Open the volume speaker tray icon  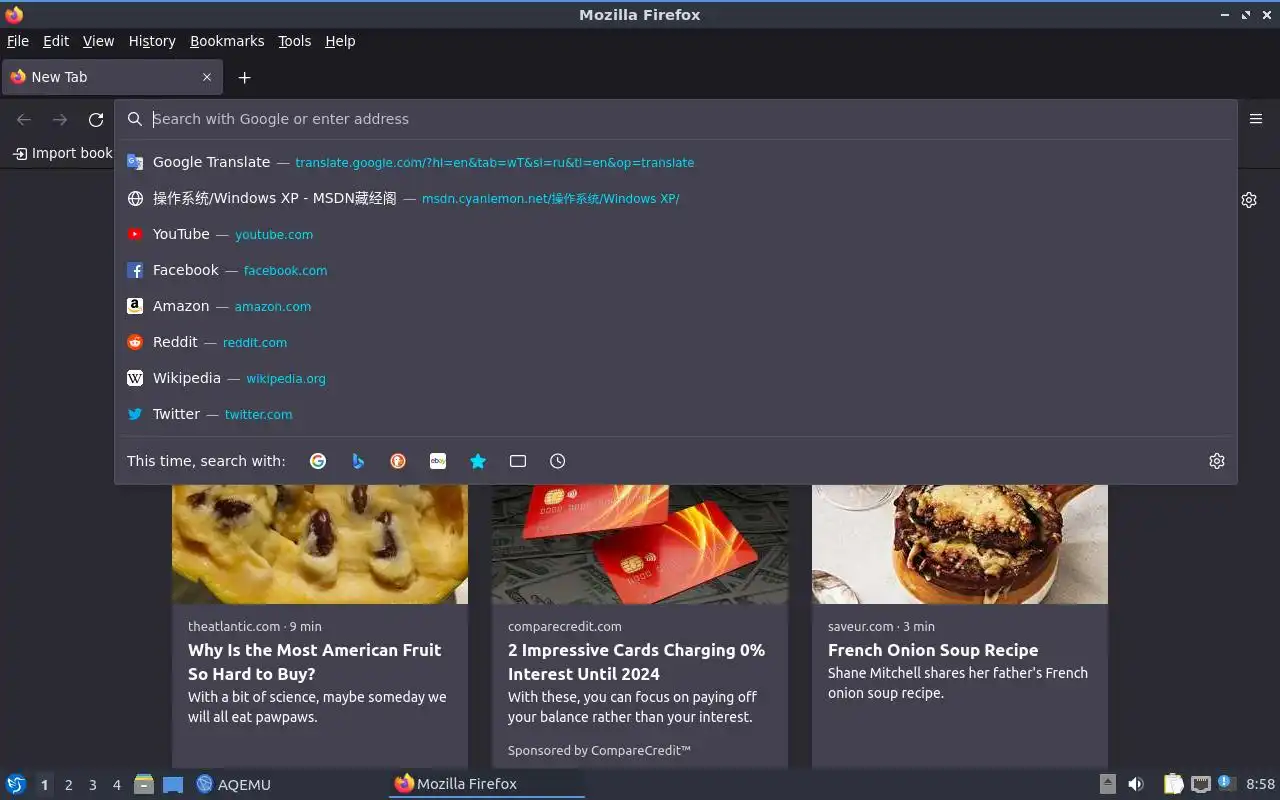1136,784
